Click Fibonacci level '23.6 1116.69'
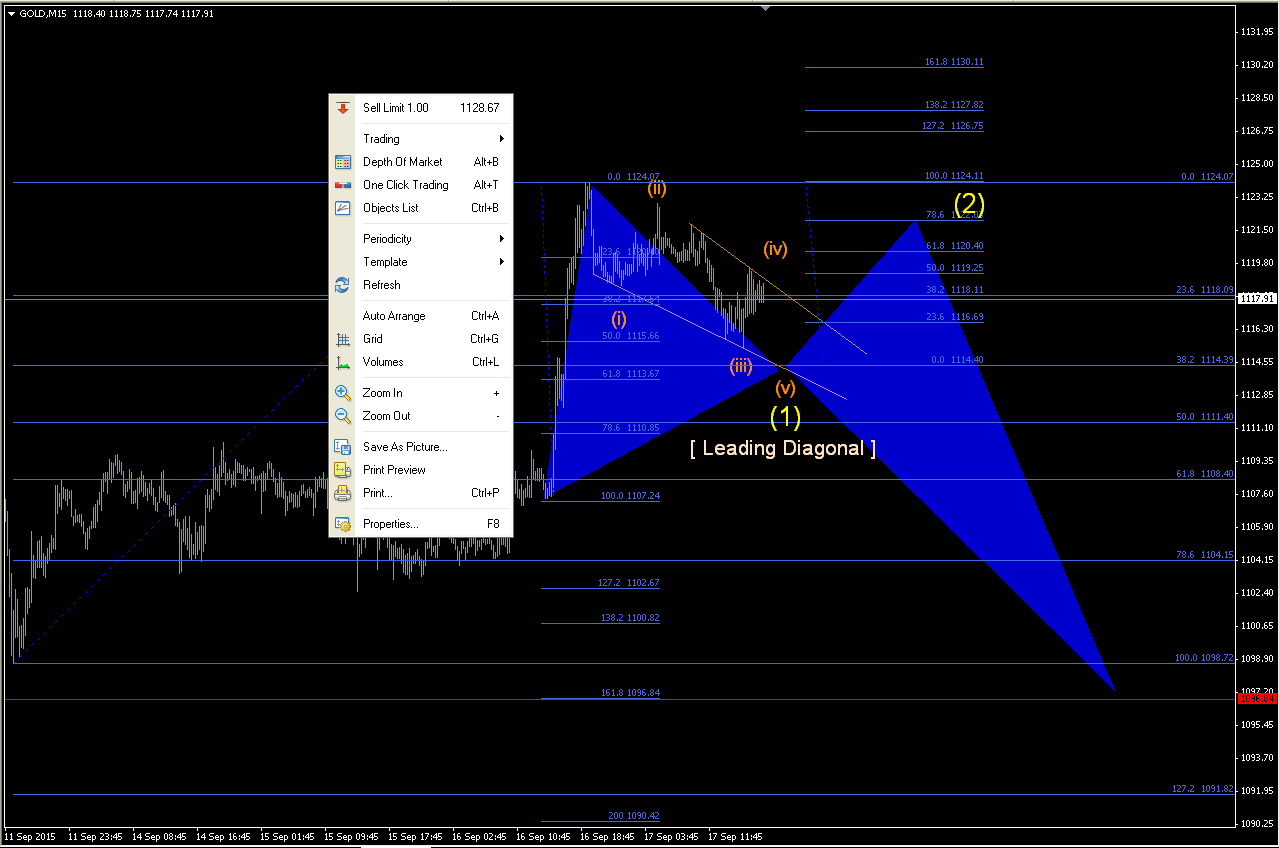This screenshot has width=1279, height=848. tap(954, 317)
